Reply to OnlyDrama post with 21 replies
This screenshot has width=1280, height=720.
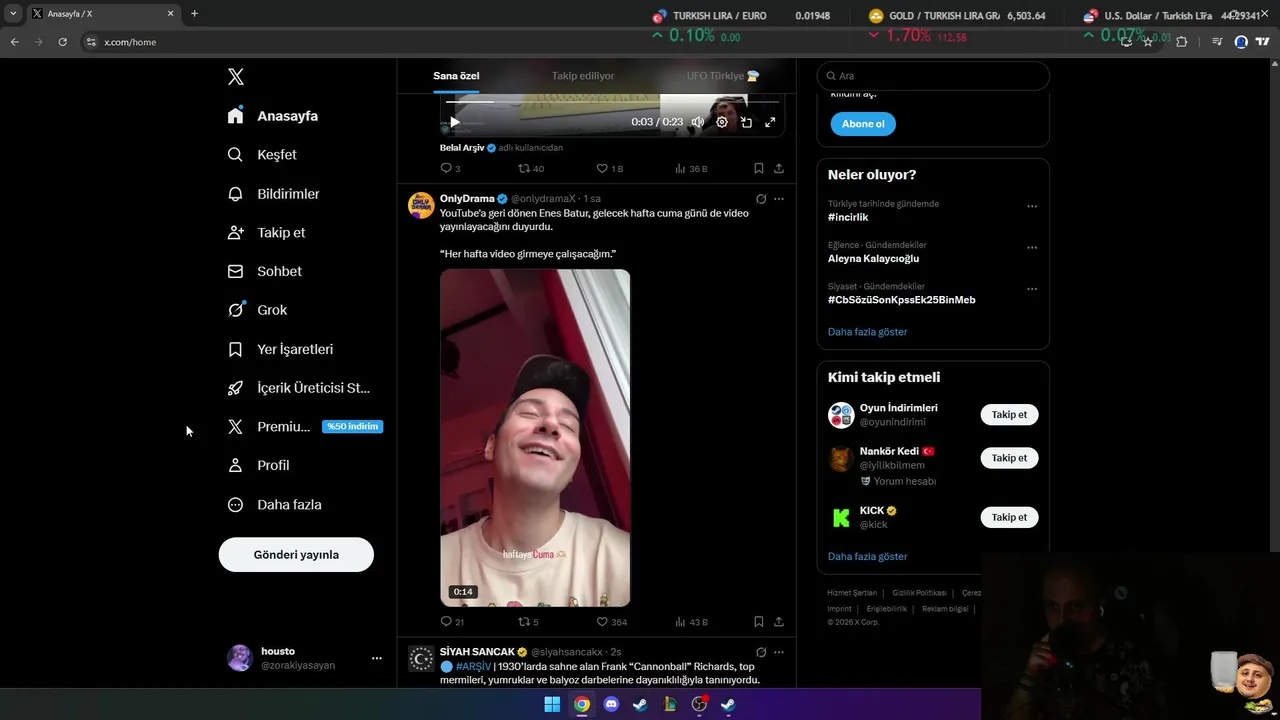(452, 622)
